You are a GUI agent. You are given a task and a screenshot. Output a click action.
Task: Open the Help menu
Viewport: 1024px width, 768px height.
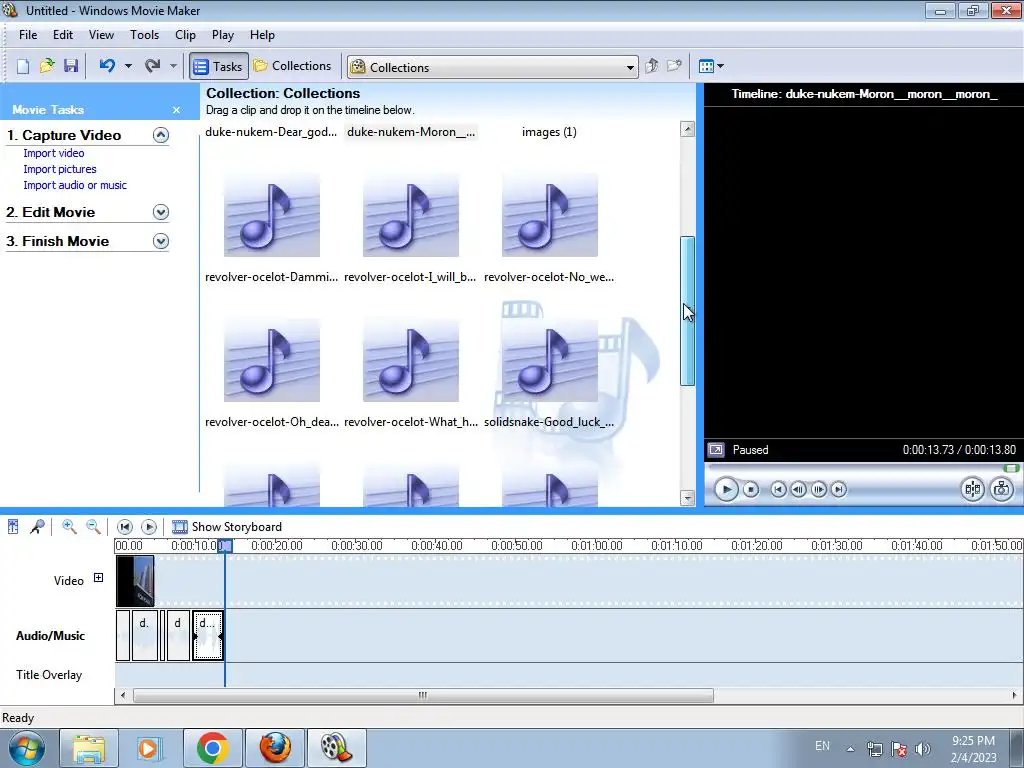[263, 35]
